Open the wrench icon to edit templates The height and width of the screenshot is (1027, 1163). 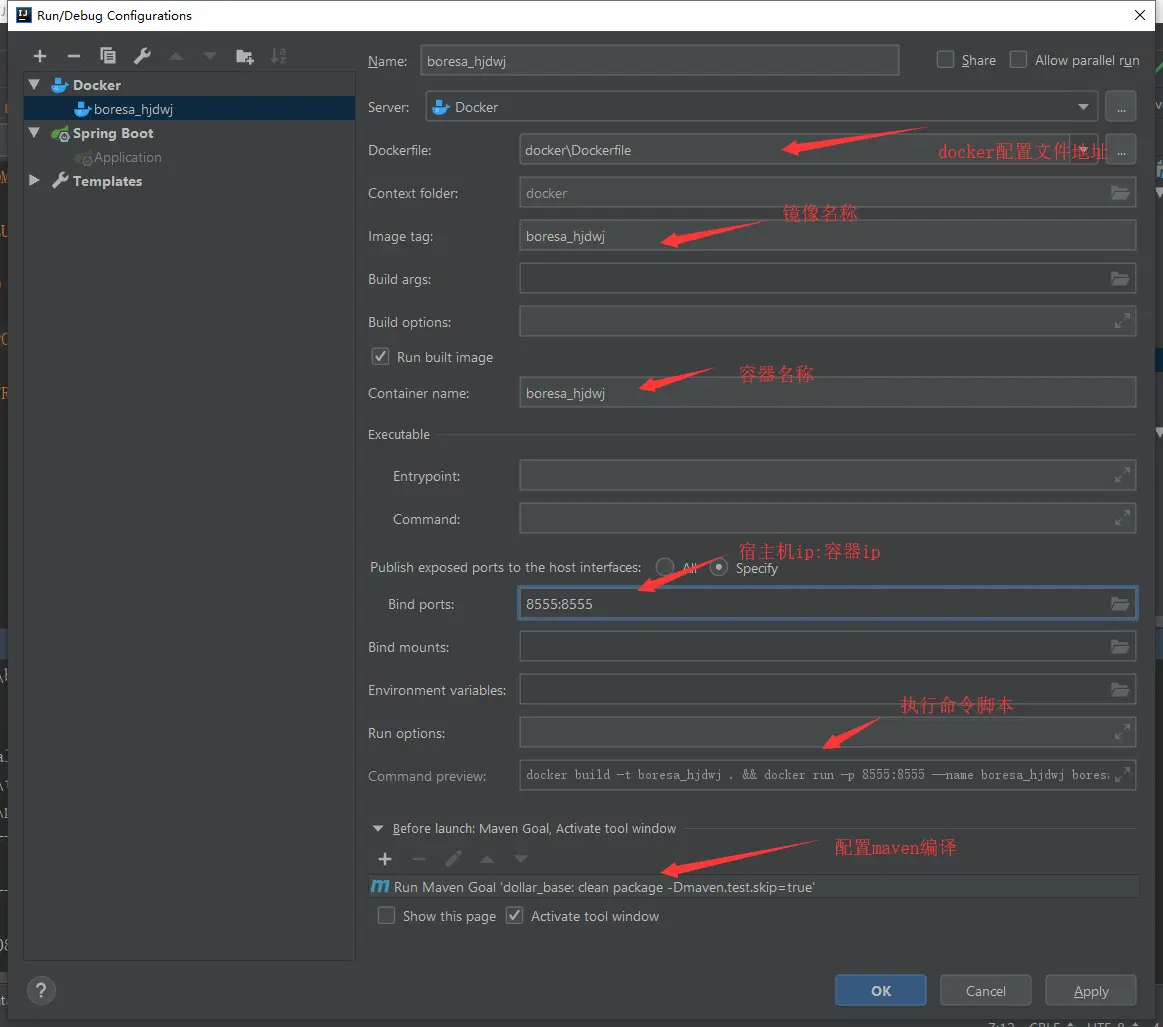pos(142,56)
